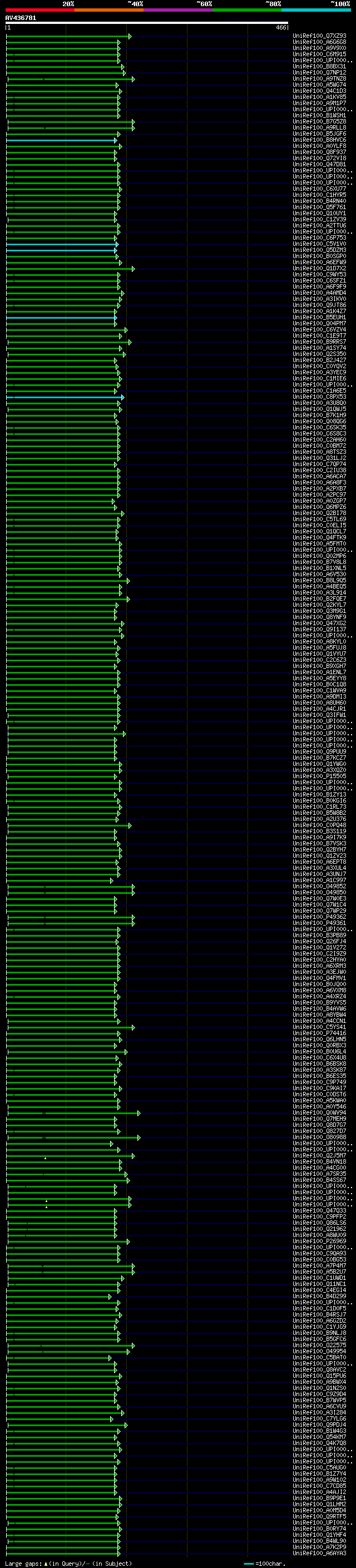
Task: Click the cyan ~100% identity legend segment
Action: (x=316, y=10)
